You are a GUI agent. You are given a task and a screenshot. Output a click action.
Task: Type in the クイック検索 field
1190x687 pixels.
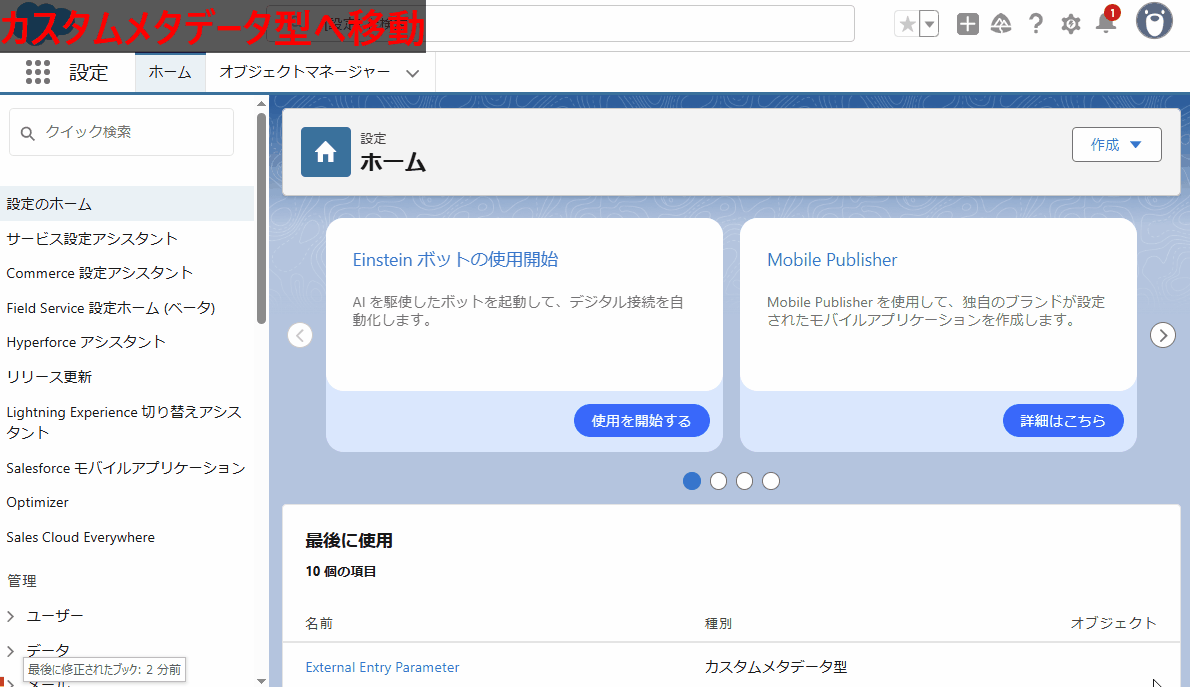pyautogui.click(x=121, y=132)
